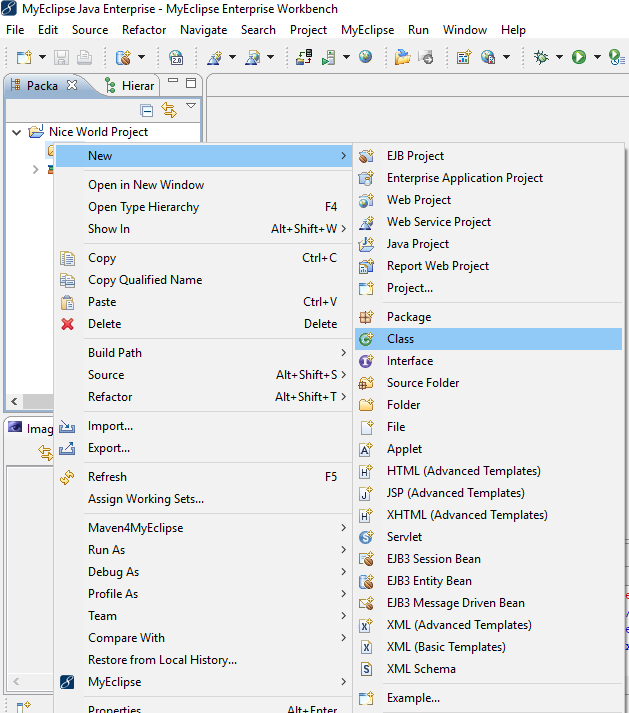Select XML Schema in New submenu
Viewport: 629px width, 713px height.
tap(488, 669)
